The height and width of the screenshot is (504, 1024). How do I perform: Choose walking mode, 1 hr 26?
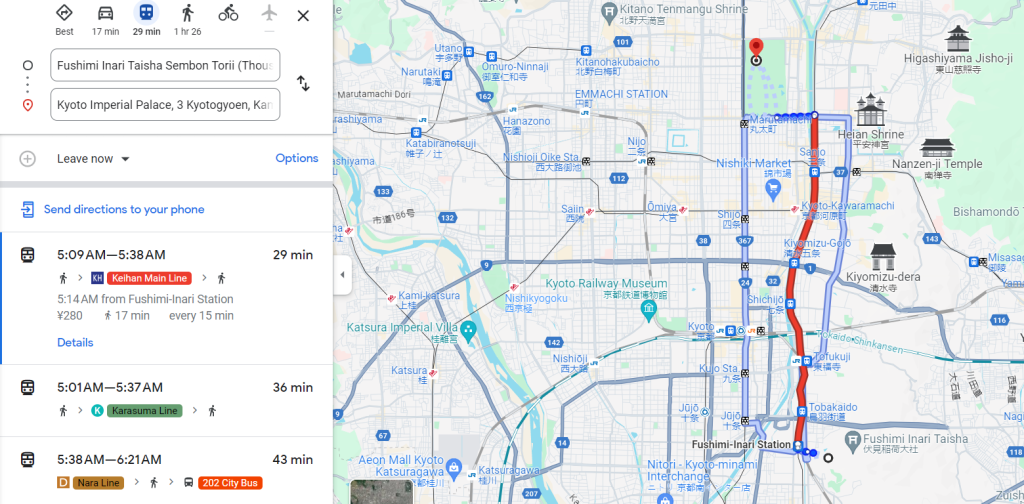point(187,13)
